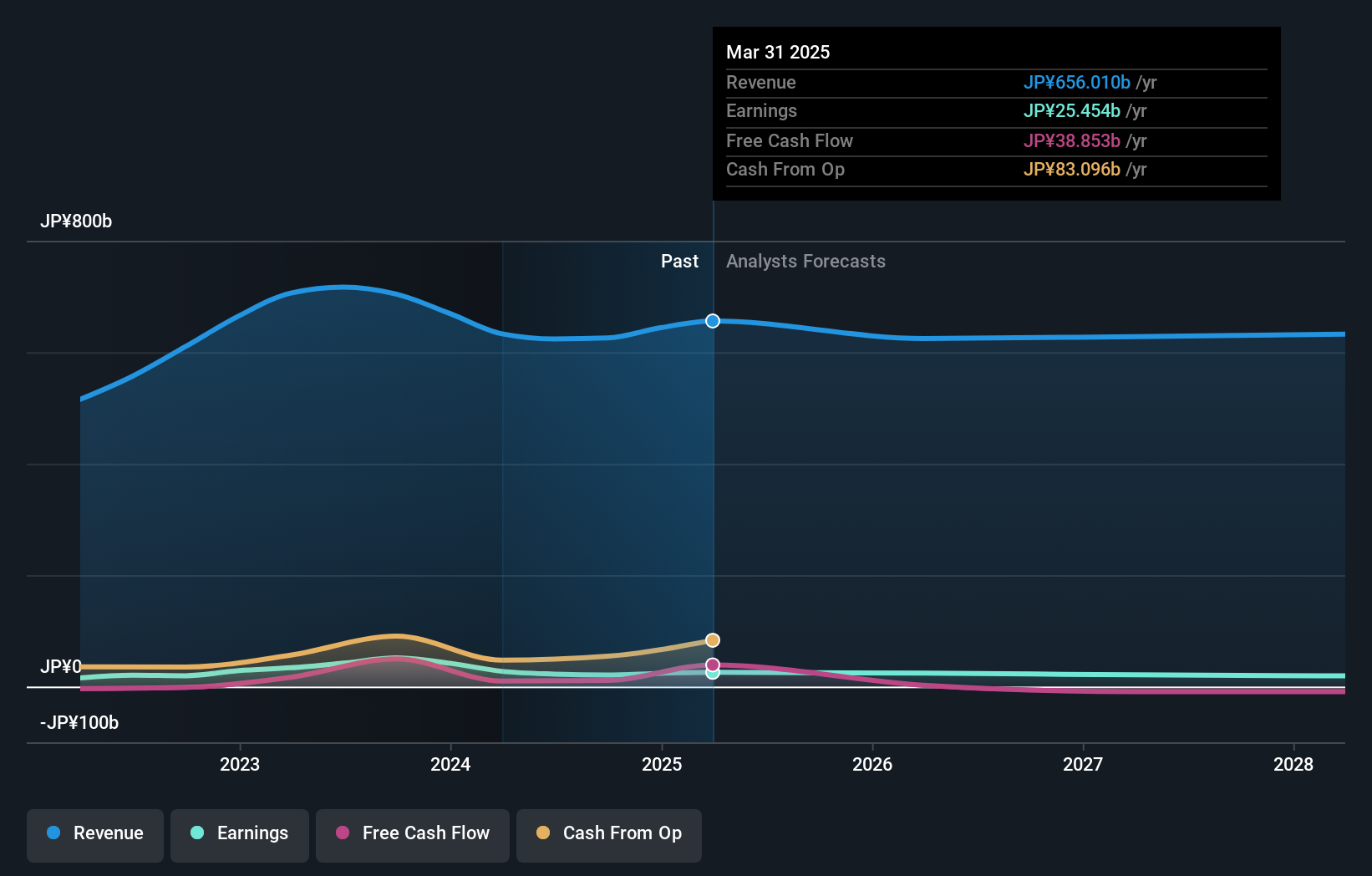
Task: Click the 2028 x-axis label
Action: [x=1293, y=764]
